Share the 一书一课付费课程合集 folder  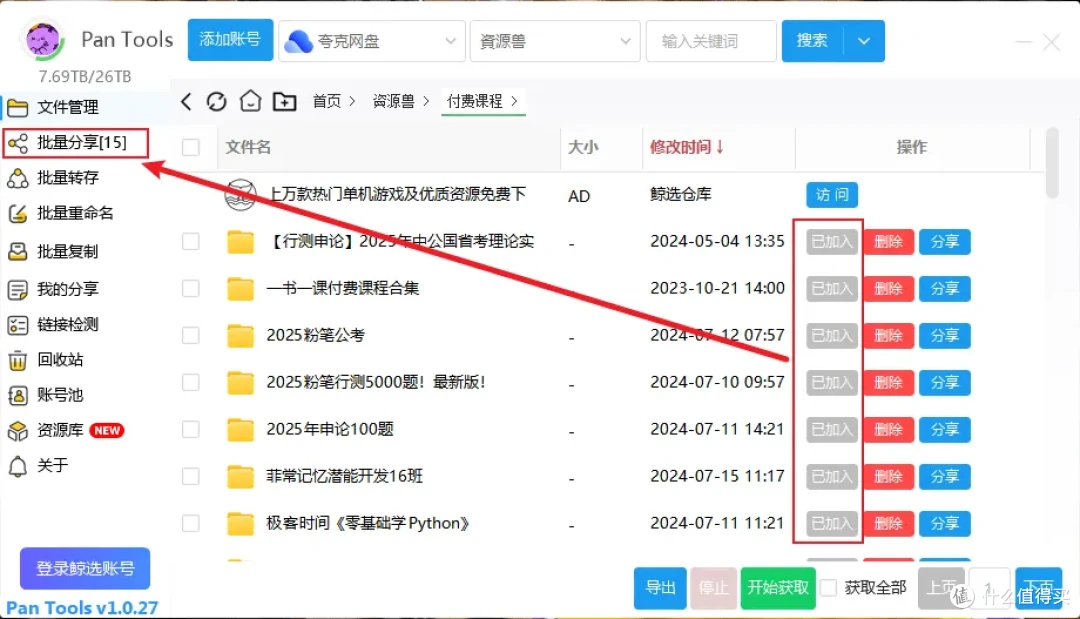944,288
